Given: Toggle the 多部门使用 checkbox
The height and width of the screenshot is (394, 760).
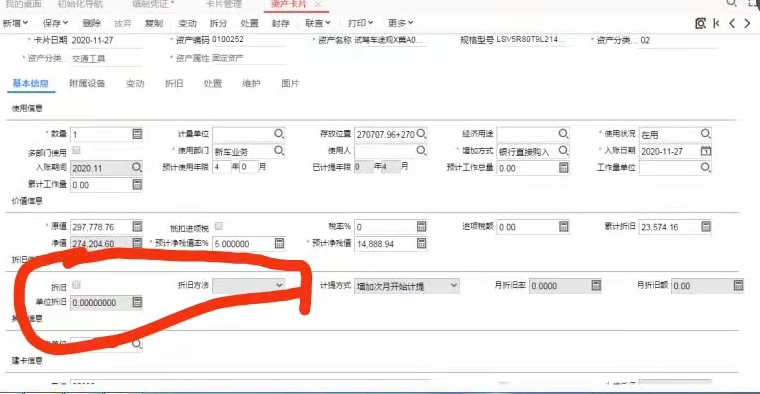Looking at the screenshot, I should [76, 151].
